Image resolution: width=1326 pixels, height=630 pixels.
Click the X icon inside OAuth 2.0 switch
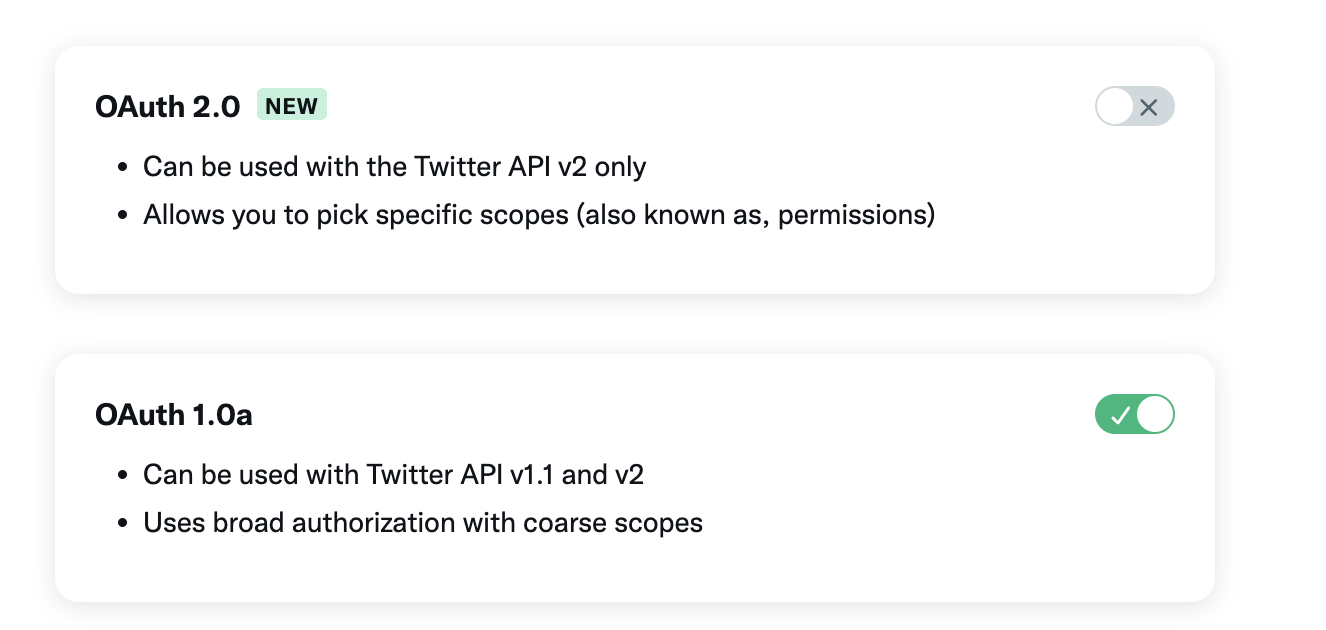(1149, 108)
